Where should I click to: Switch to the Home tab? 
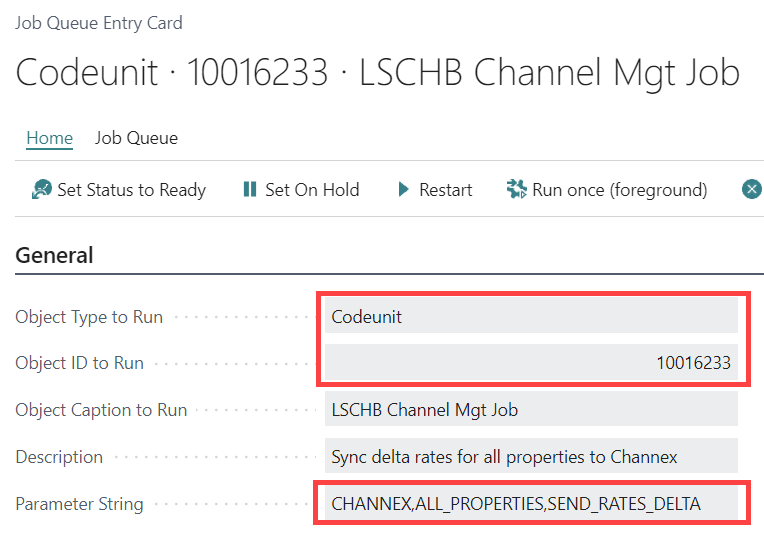(49, 138)
